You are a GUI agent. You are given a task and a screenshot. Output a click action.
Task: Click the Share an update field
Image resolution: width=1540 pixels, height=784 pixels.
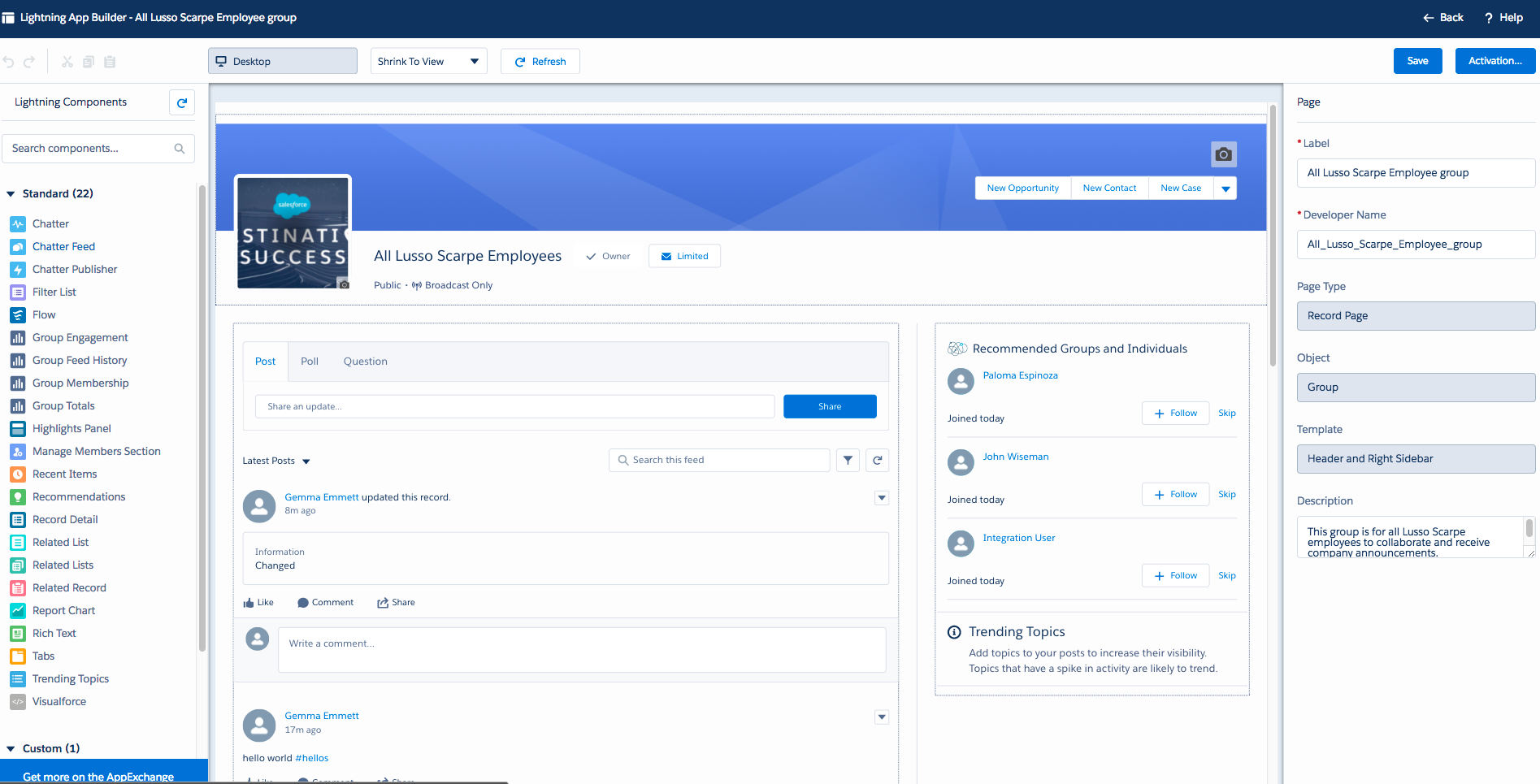515,407
